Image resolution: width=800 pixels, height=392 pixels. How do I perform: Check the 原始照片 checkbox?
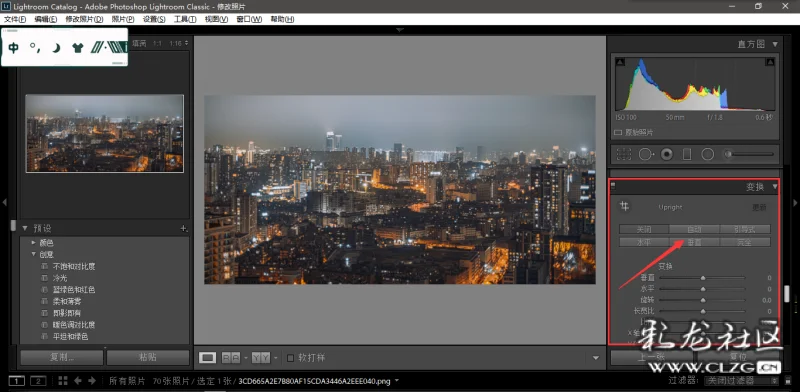pos(618,132)
